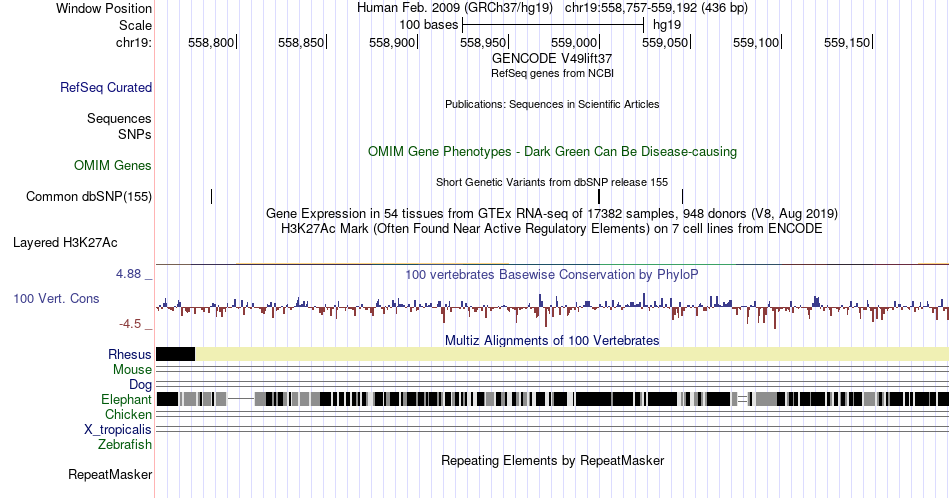Click the 559,050 ruler coordinate
Viewport: 950px width, 498px height.
click(665, 42)
